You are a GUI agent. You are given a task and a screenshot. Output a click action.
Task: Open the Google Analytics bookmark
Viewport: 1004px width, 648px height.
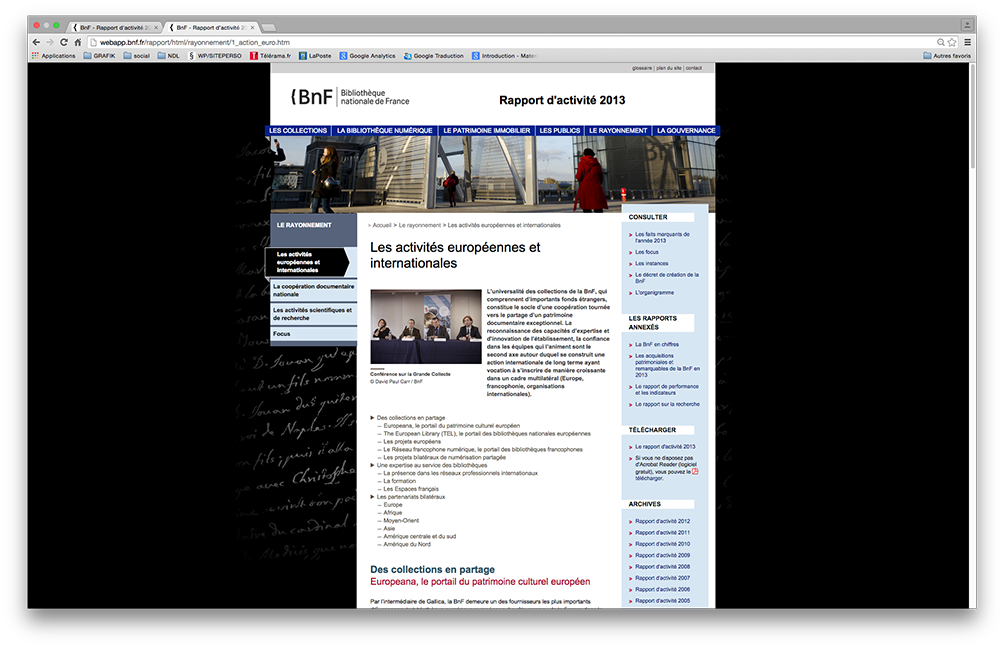[x=368, y=56]
